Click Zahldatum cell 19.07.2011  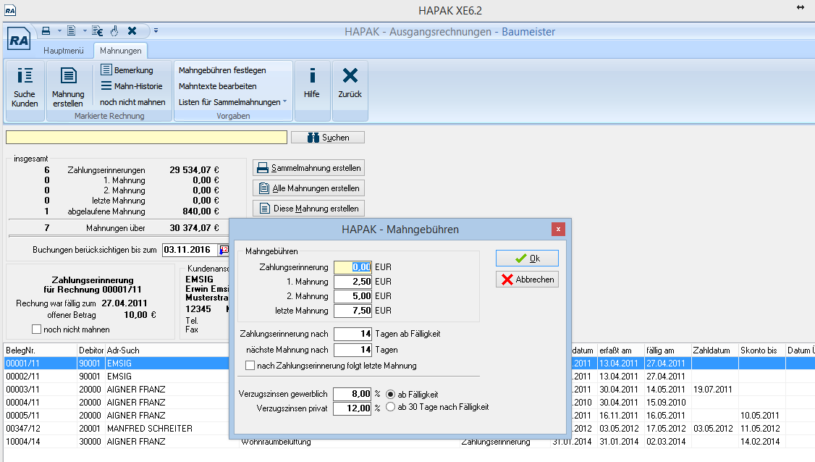[x=713, y=389]
